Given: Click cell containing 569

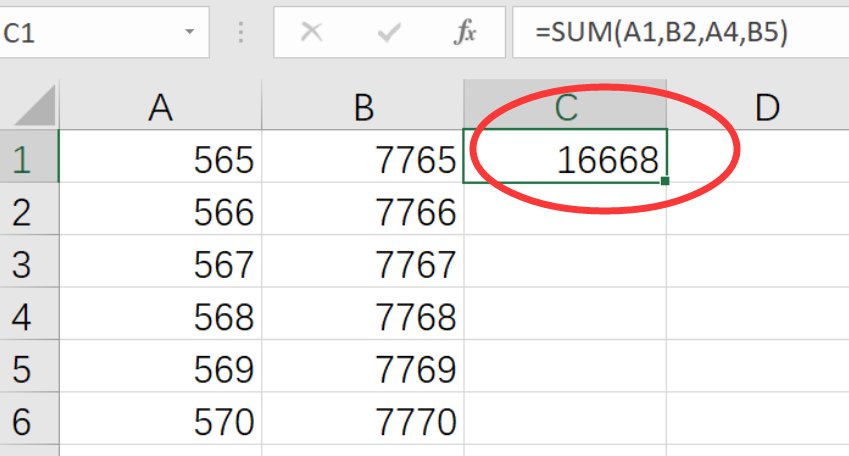Looking at the screenshot, I should point(160,367).
